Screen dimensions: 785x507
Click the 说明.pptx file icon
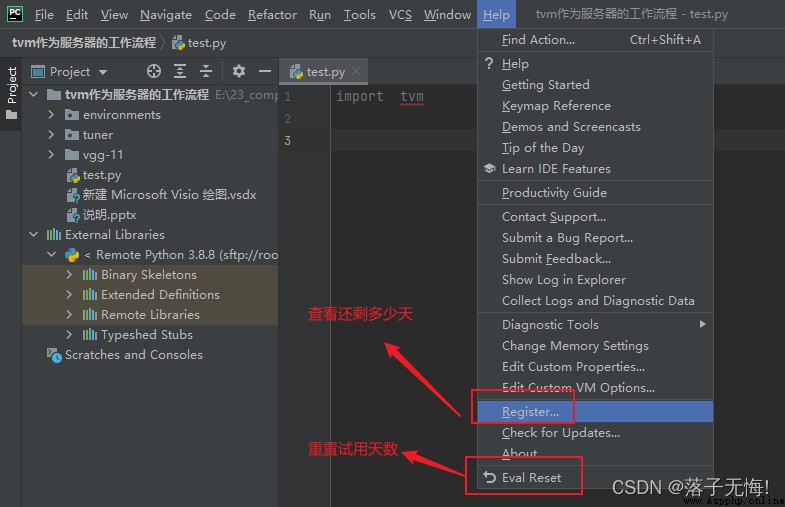tap(73, 215)
